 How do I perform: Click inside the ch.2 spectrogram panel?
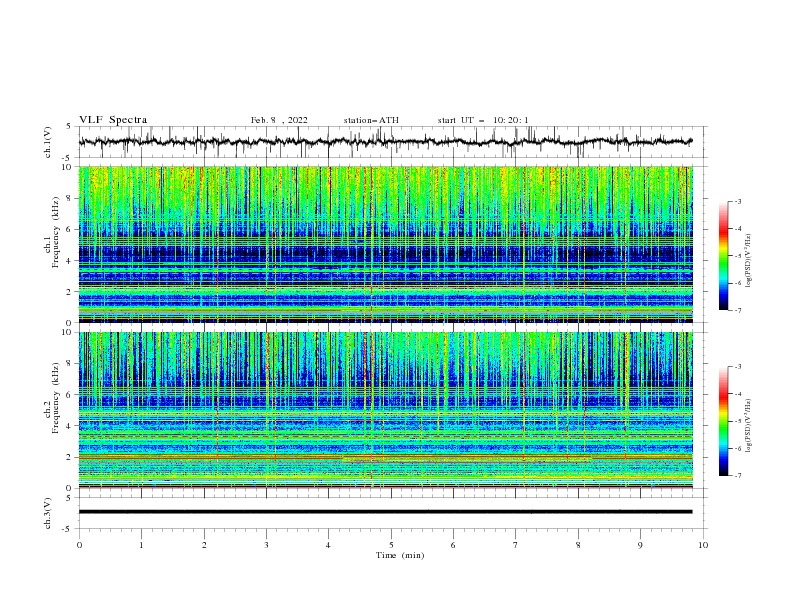click(x=386, y=410)
